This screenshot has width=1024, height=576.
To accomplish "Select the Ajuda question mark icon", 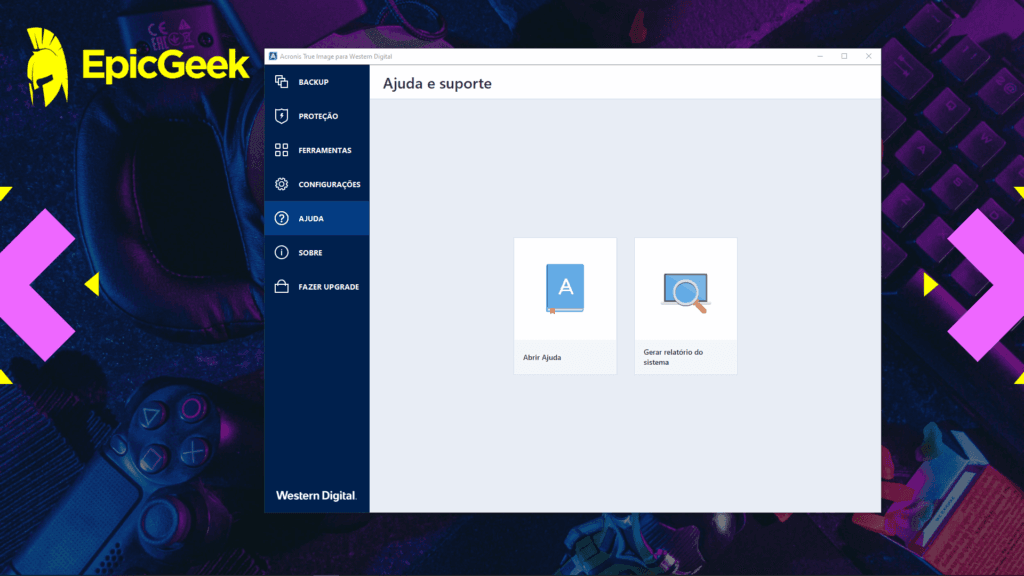I will coord(281,218).
